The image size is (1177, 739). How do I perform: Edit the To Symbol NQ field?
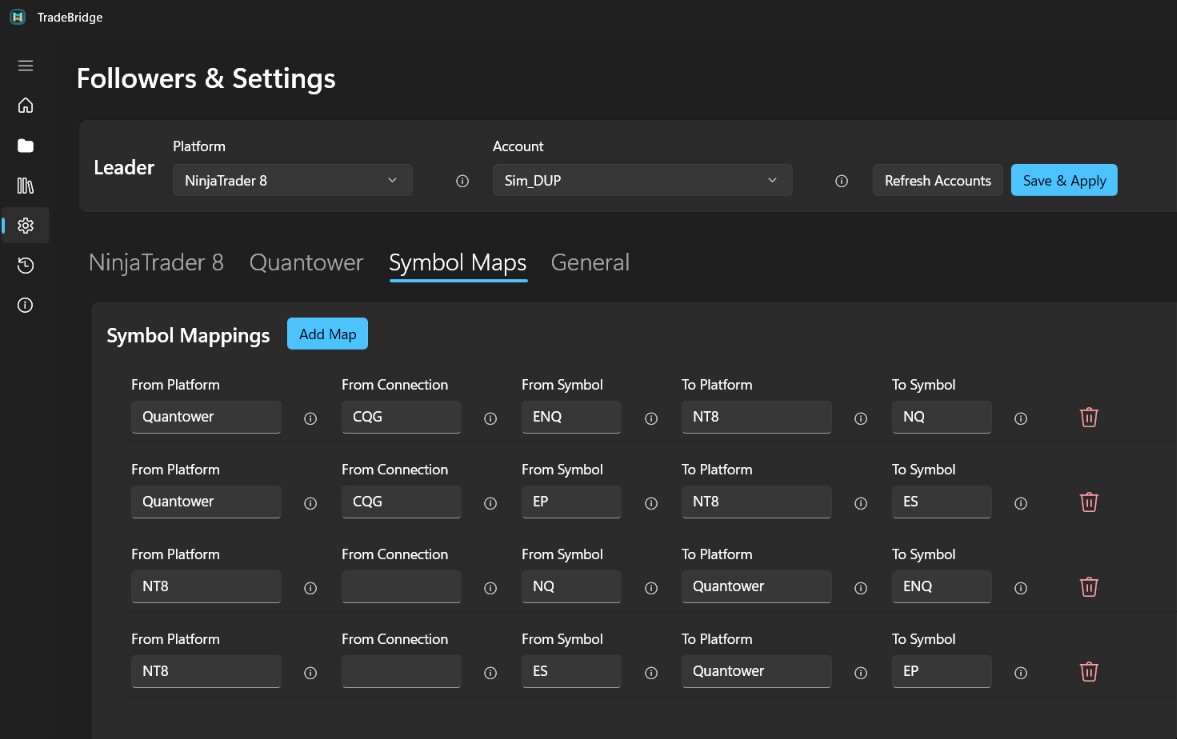(941, 417)
